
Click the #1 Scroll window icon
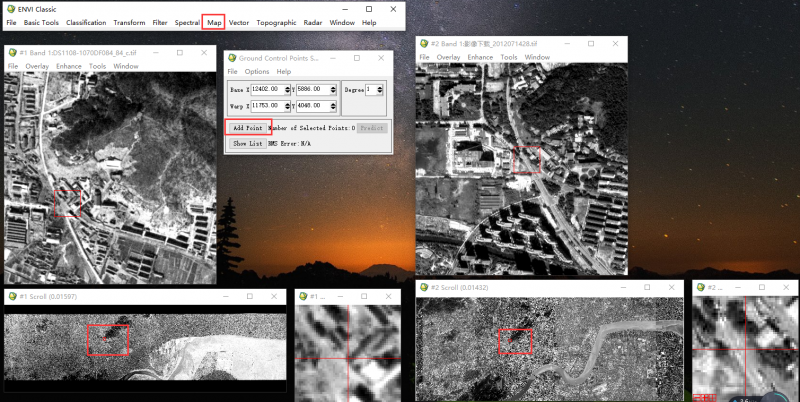tap(11, 297)
